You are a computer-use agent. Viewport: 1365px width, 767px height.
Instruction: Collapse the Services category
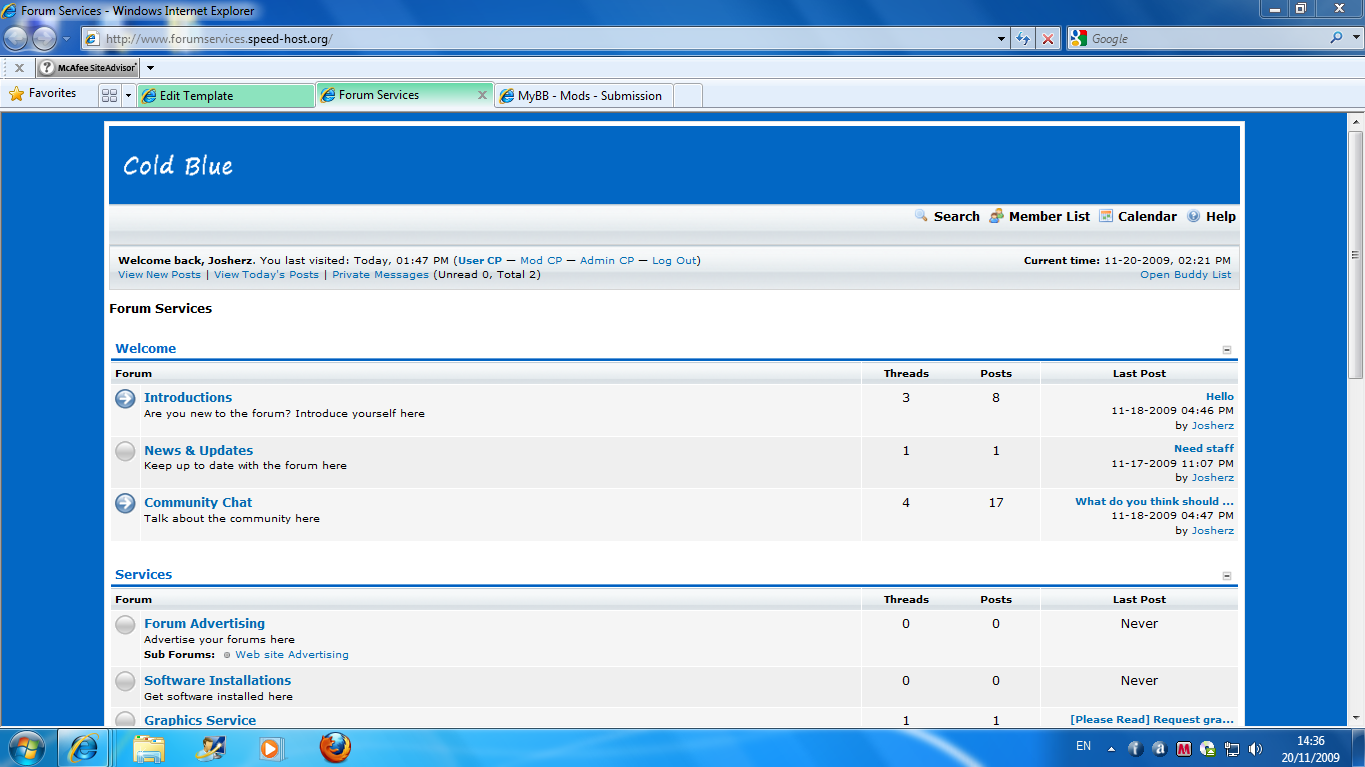coord(1227,576)
